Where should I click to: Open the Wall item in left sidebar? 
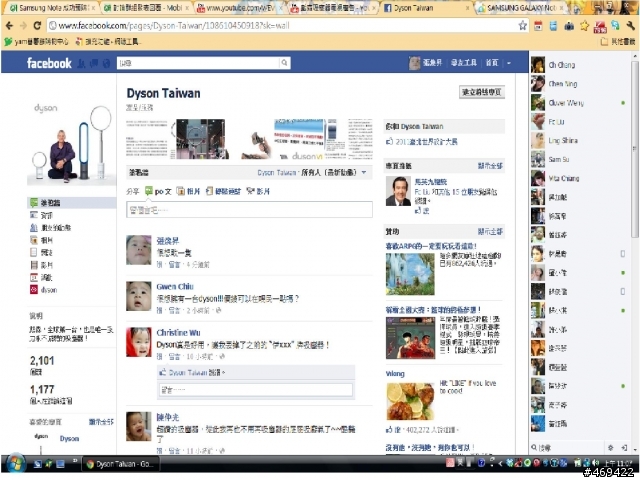point(72,202)
